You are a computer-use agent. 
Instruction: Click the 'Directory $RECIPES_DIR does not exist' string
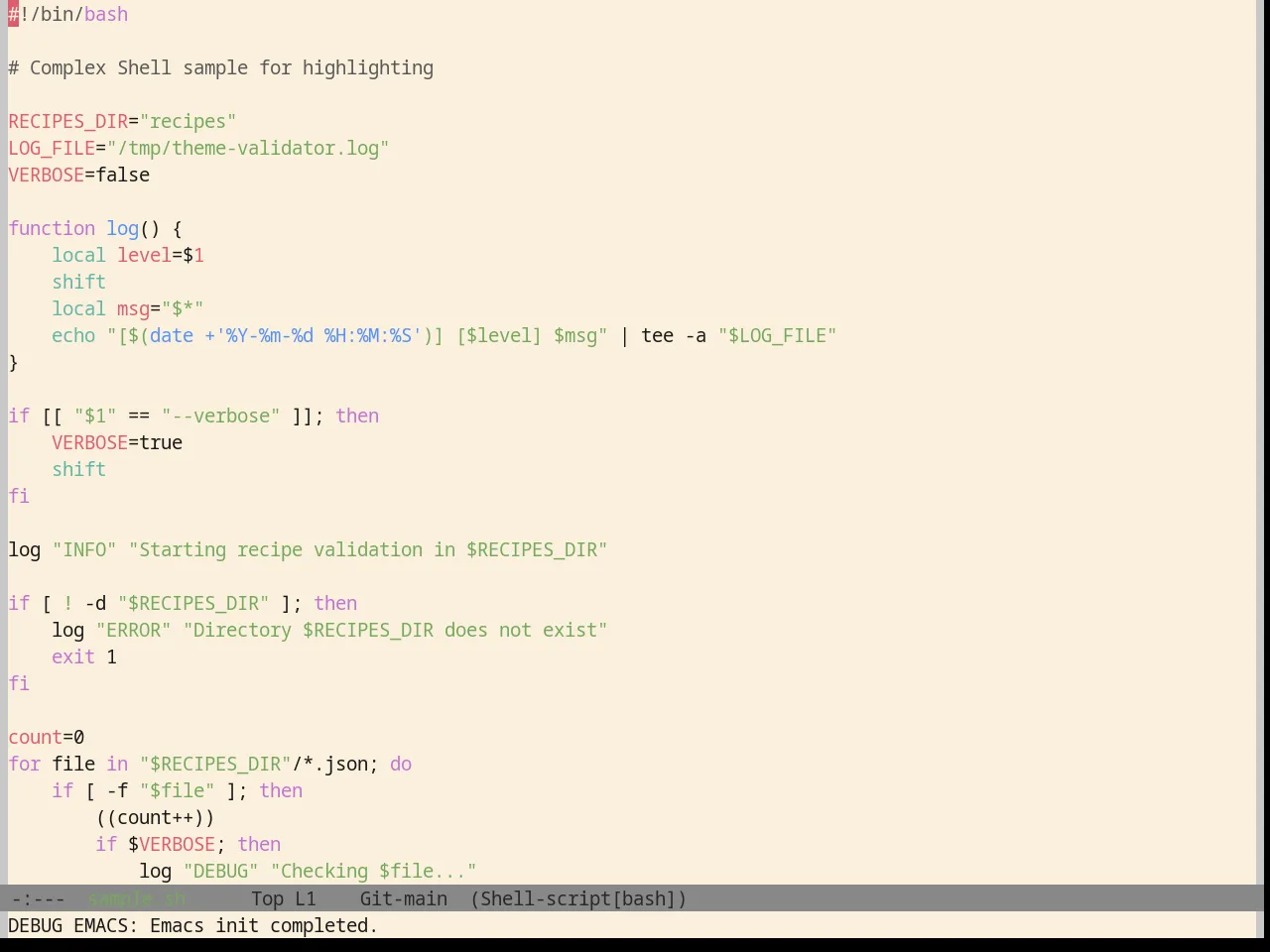(x=395, y=631)
